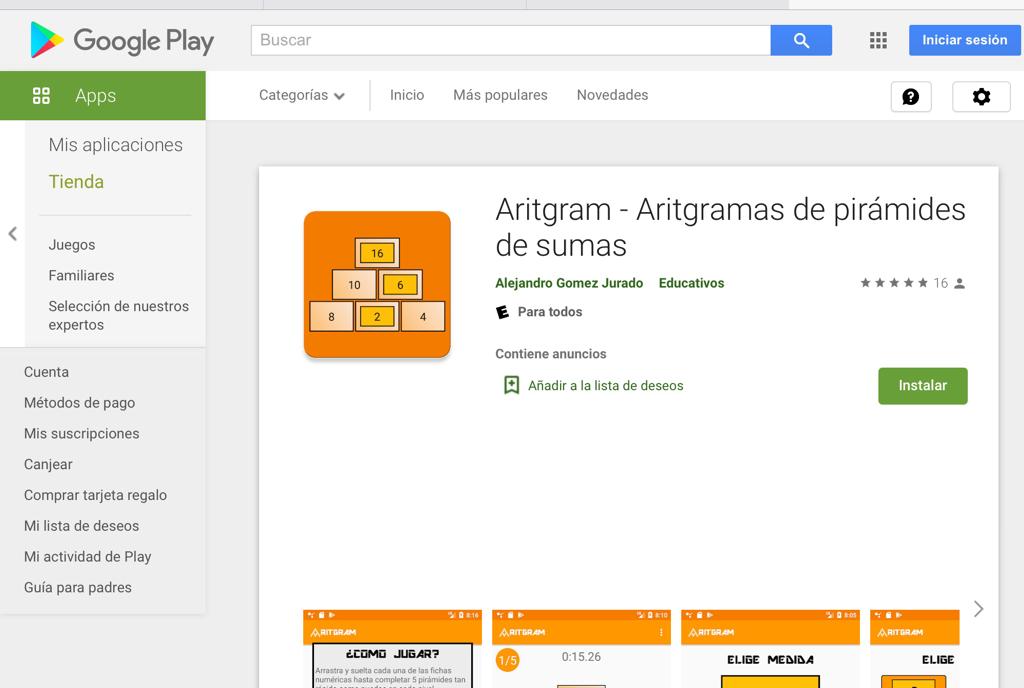The width and height of the screenshot is (1024, 688).
Task: Collapse the sidebar with left arrow
Action: [12, 234]
